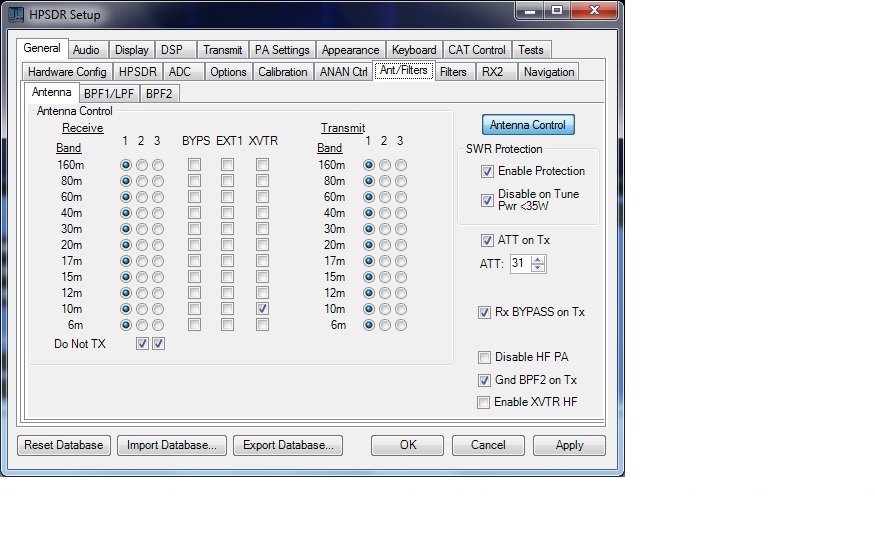Click Reset Database button
Image resolution: width=875 pixels, height=540 pixels.
pyautogui.click(x=64, y=445)
